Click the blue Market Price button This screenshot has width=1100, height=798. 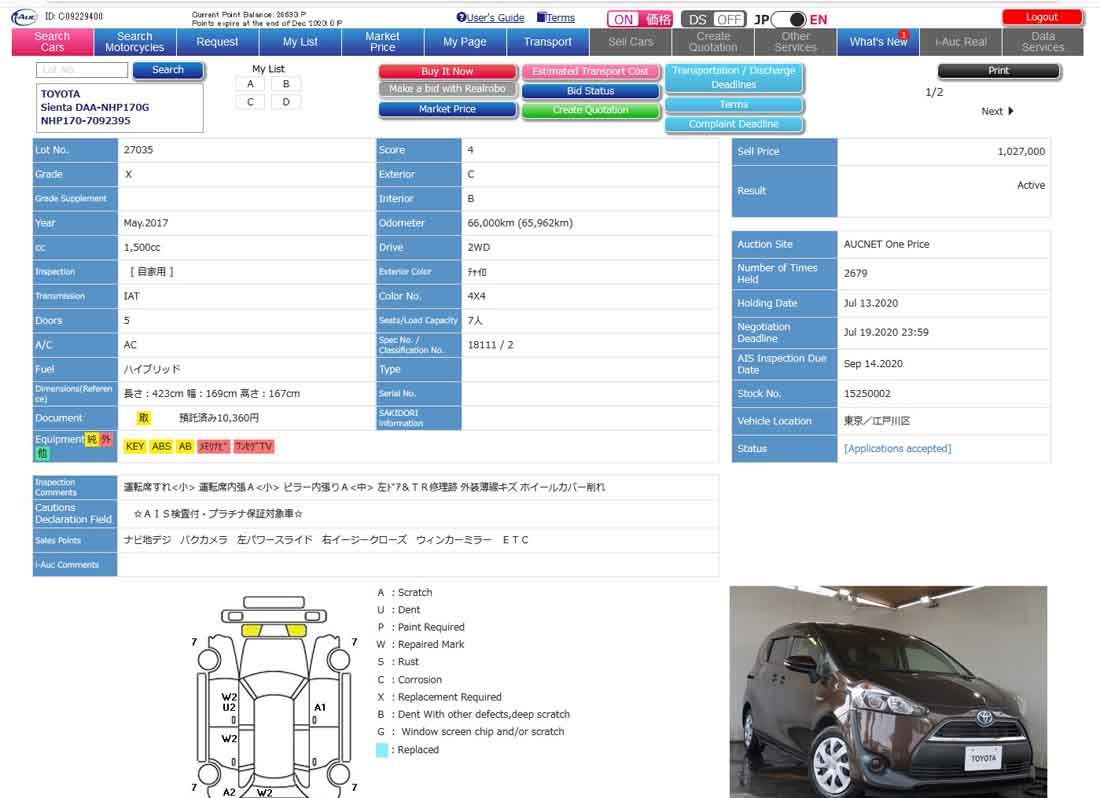click(448, 109)
